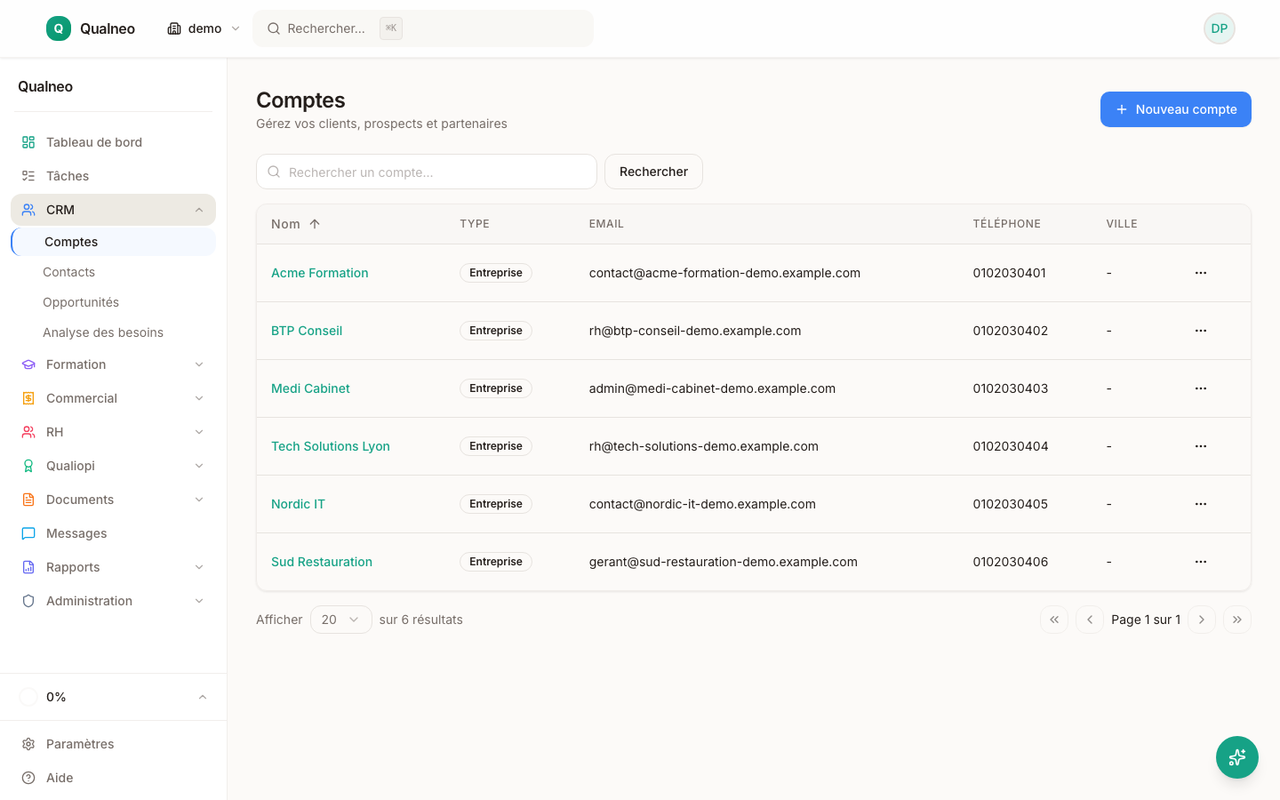Go to the previous page

pos(1090,620)
